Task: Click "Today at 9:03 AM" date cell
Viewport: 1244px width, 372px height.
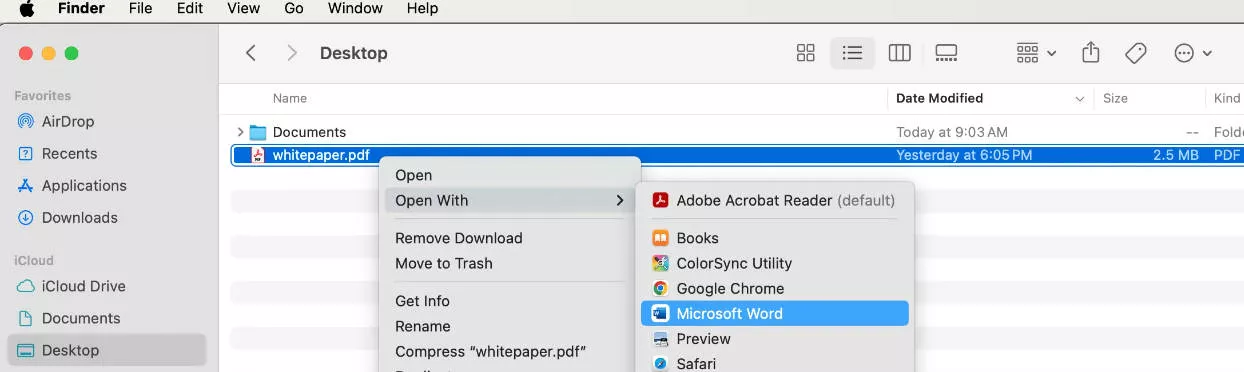Action: 952,132
